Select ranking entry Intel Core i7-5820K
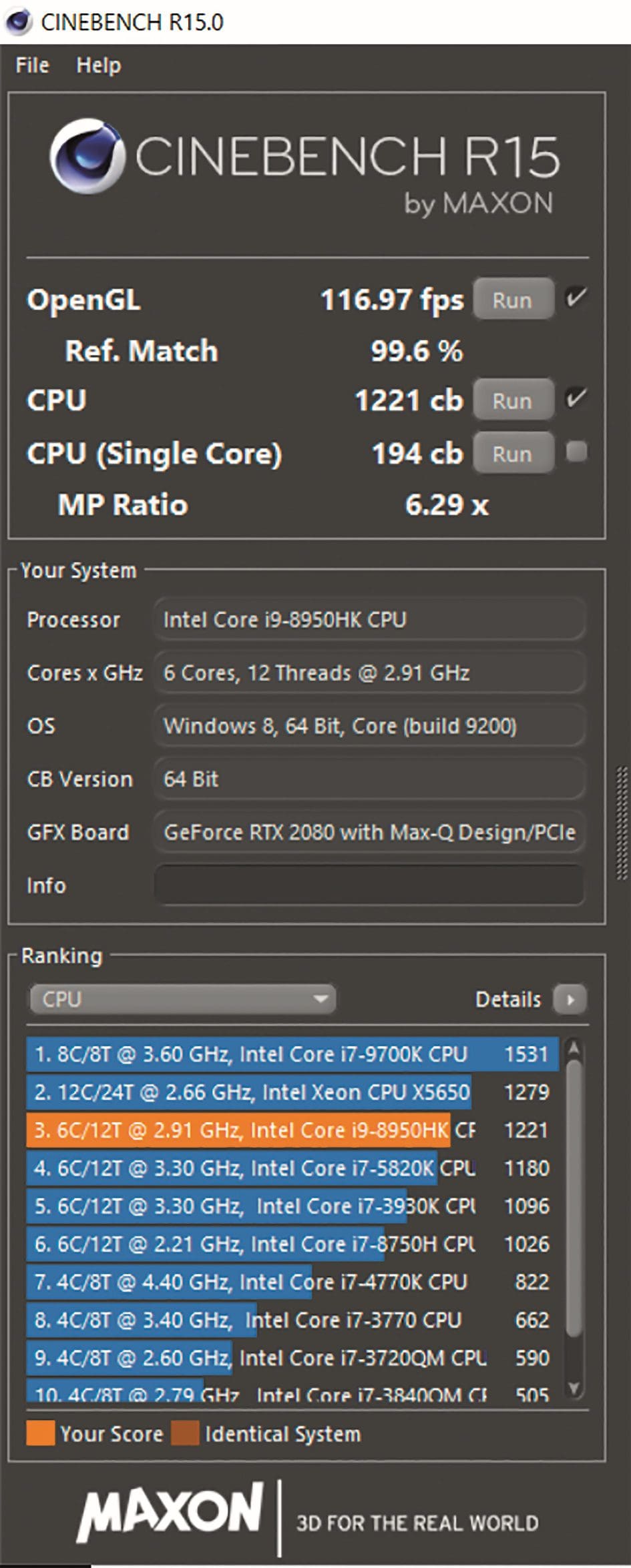Image resolution: width=631 pixels, height=1568 pixels. click(x=292, y=1168)
